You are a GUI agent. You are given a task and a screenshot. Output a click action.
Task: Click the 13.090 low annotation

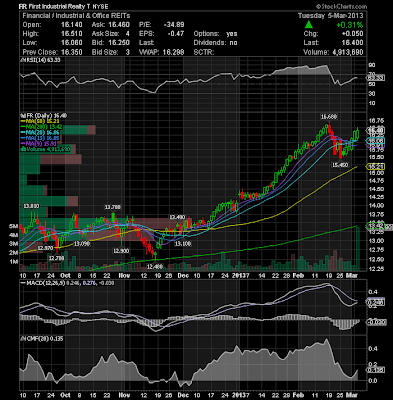click(82, 244)
